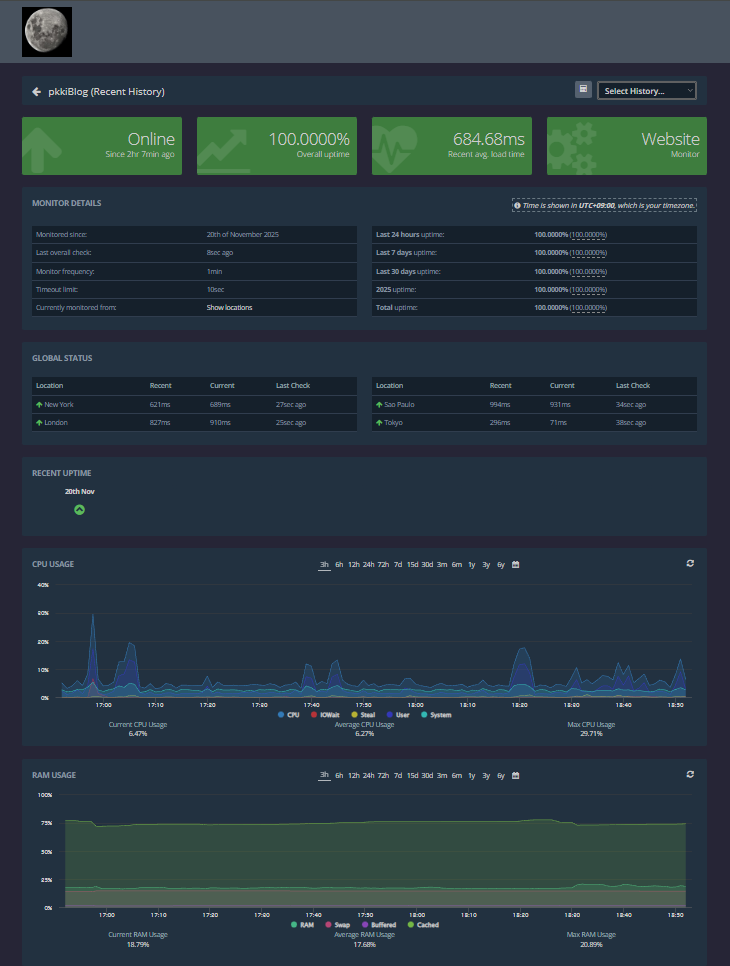The image size is (730, 966).
Task: Click the back arrow beside pkkiBlog
Action: [x=37, y=91]
